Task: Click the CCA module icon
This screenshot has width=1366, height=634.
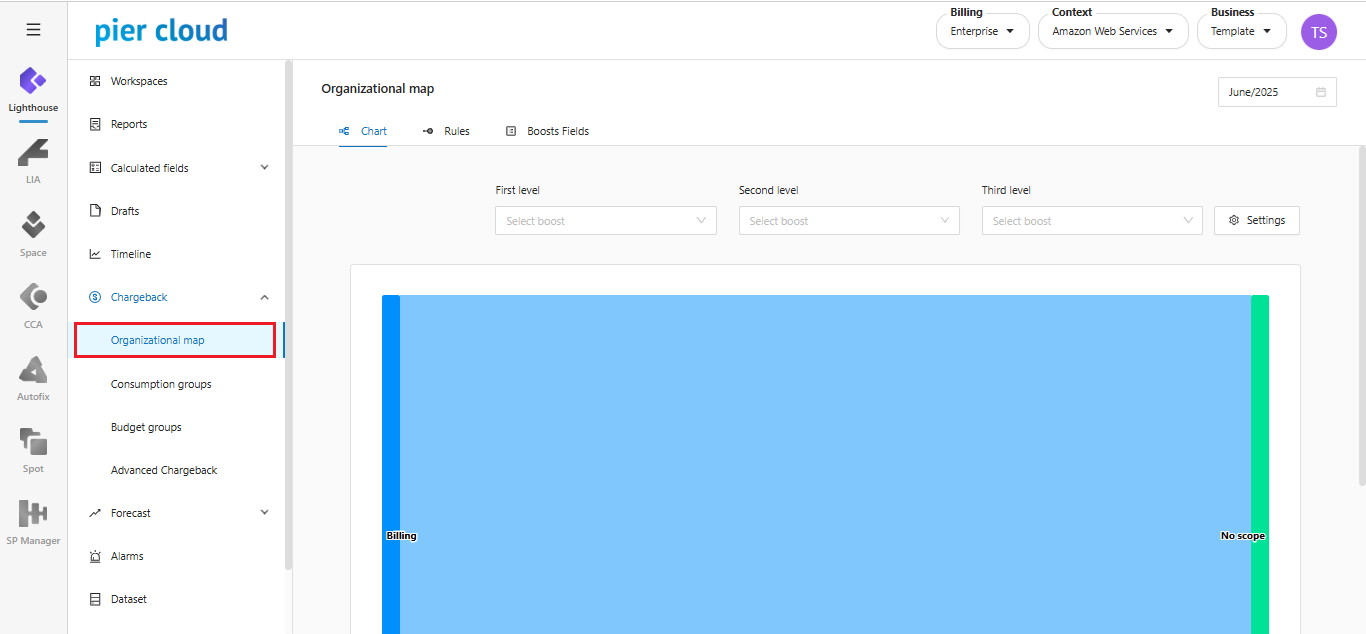Action: pos(33,297)
